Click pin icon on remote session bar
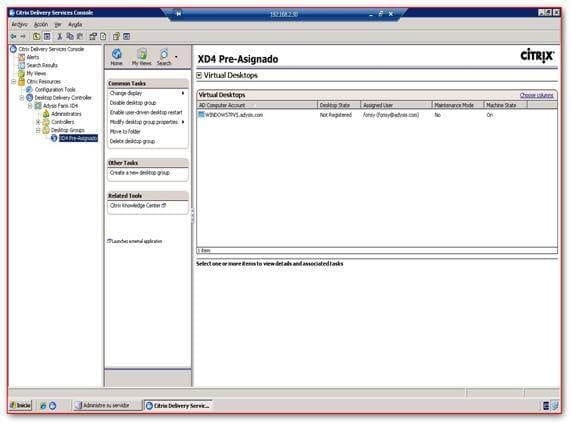Image resolution: width=571 pixels, height=425 pixels. pos(178,14)
